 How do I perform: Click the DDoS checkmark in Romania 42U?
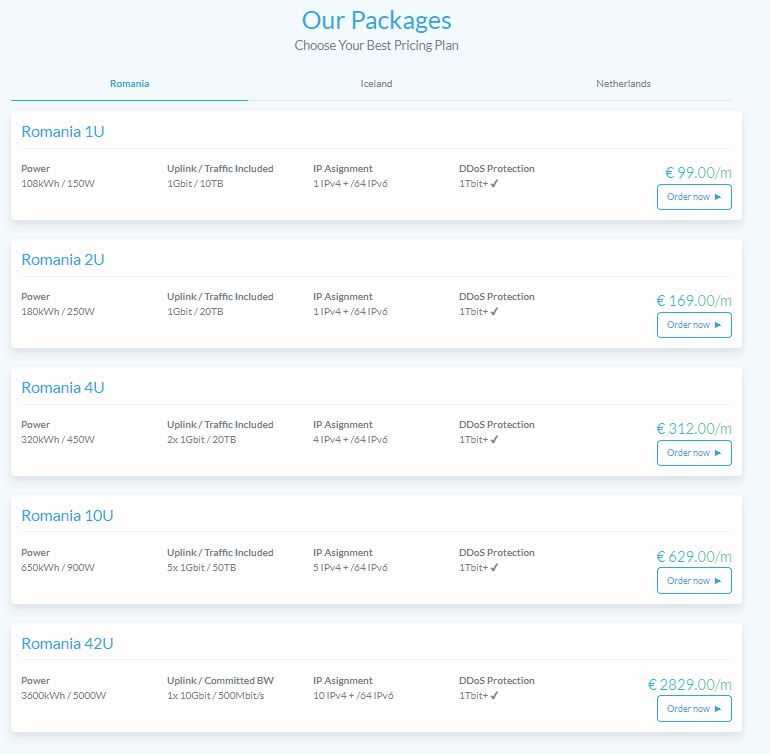click(494, 696)
